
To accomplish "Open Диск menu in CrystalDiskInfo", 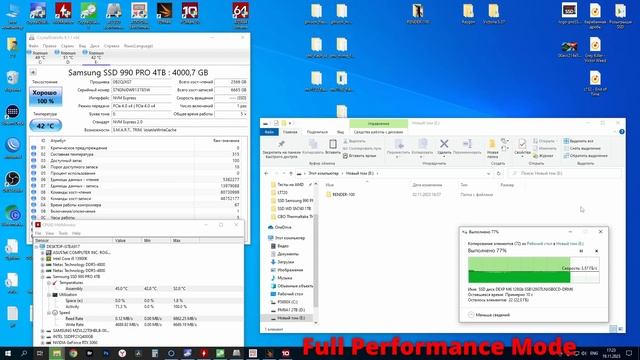I will coord(95,46).
